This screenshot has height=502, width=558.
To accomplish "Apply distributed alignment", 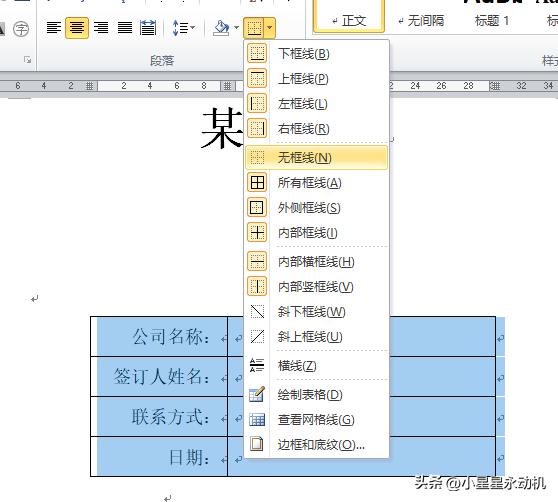I will (148, 28).
